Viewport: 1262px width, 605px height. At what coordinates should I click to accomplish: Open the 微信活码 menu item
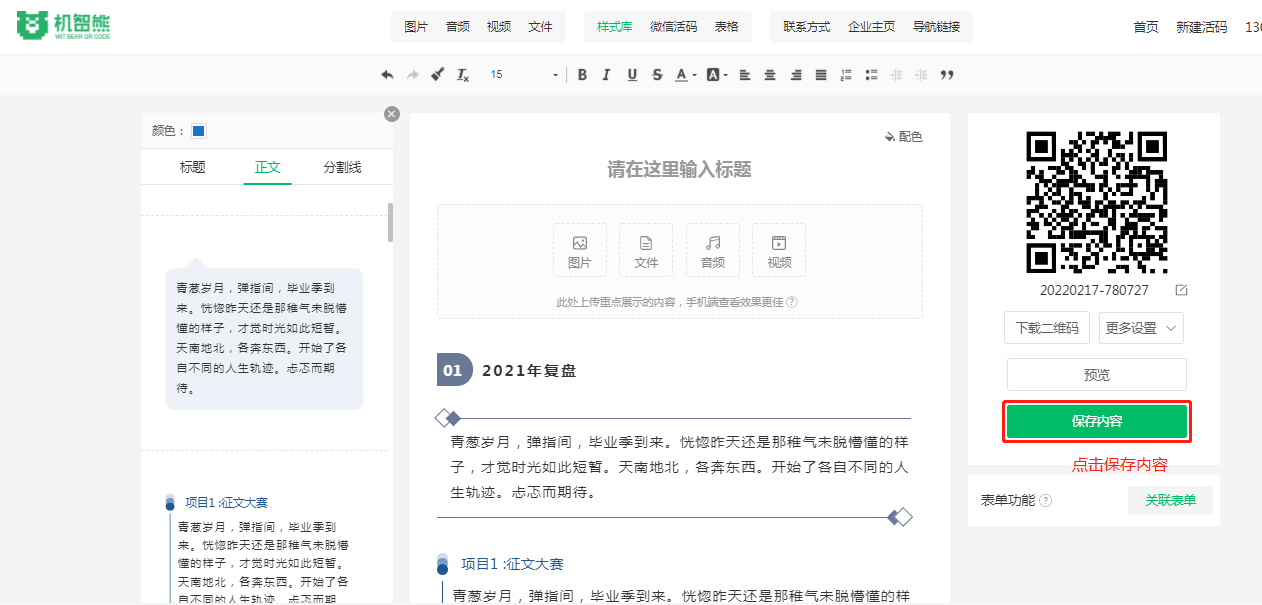click(673, 27)
